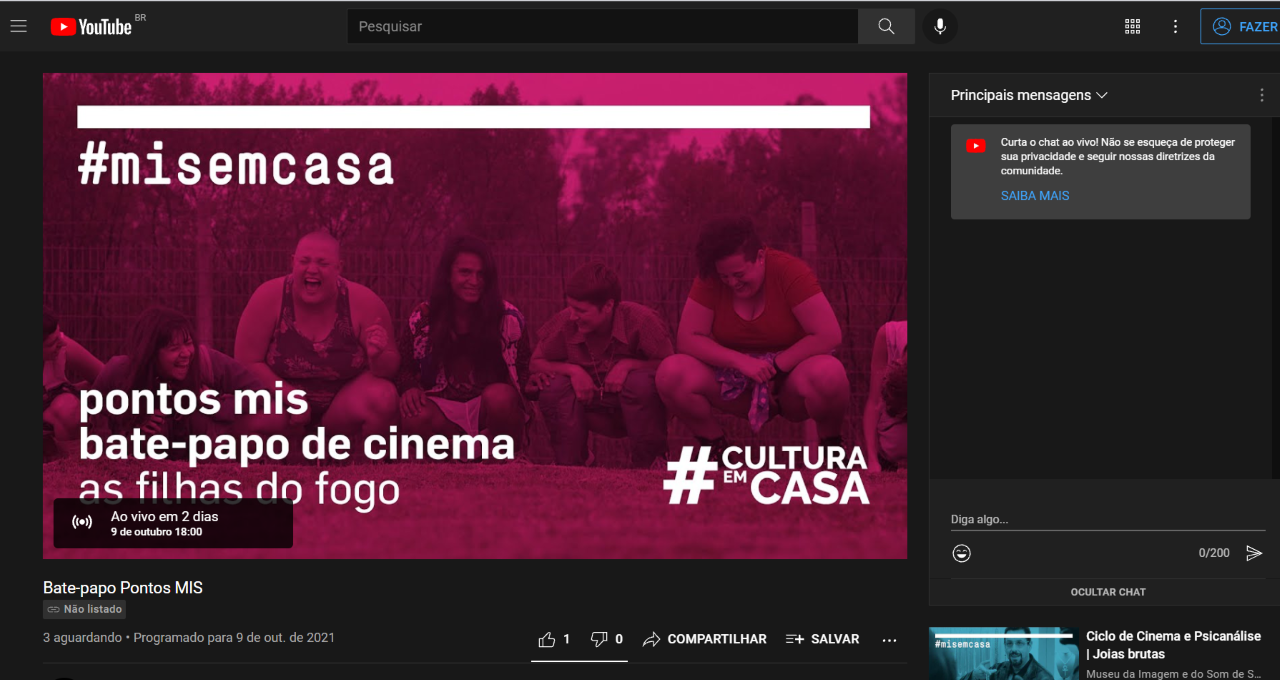Click Compartilhar to share video
The height and width of the screenshot is (680, 1280).
(705, 639)
